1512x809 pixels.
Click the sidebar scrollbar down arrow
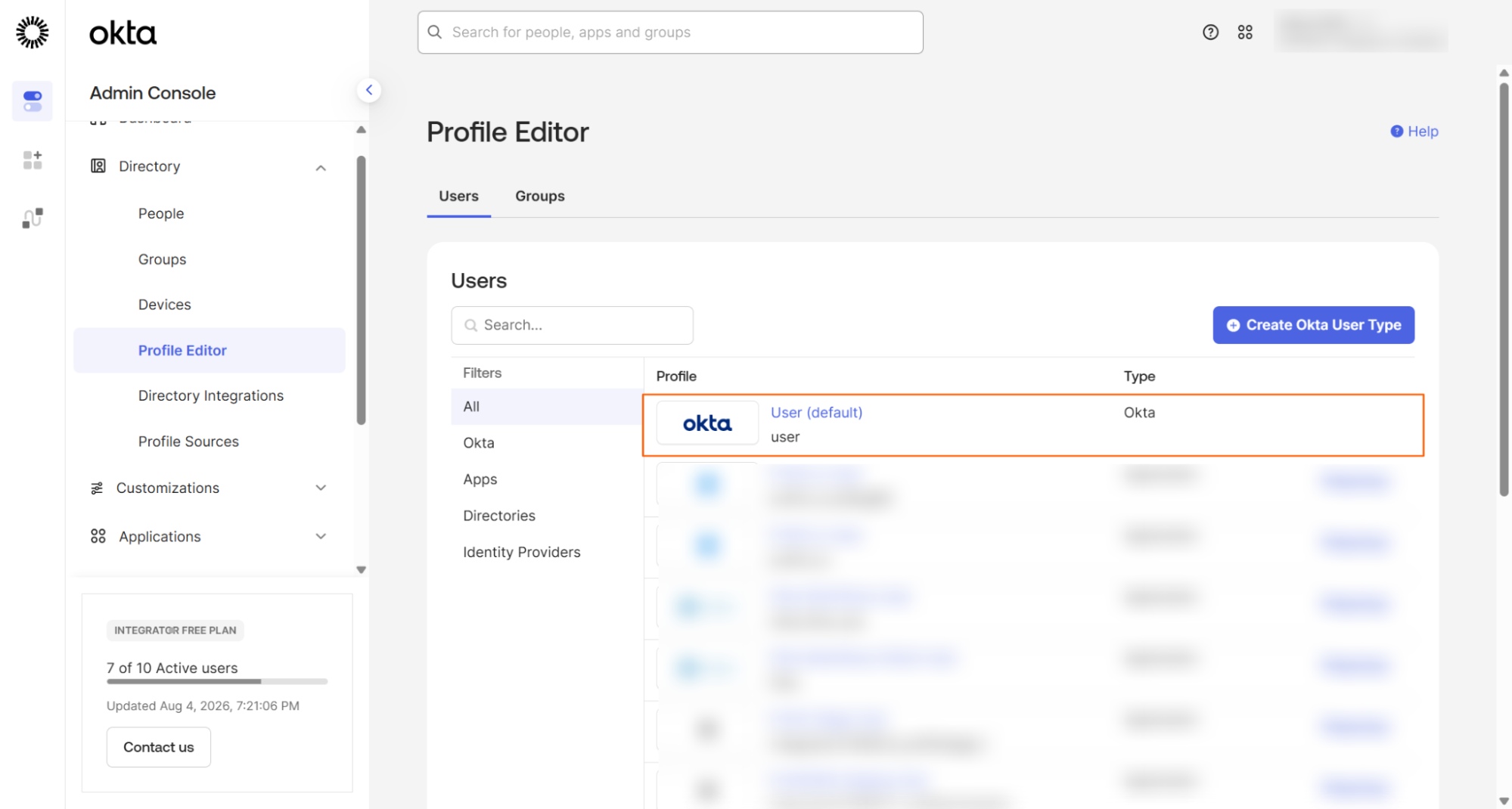click(x=361, y=570)
